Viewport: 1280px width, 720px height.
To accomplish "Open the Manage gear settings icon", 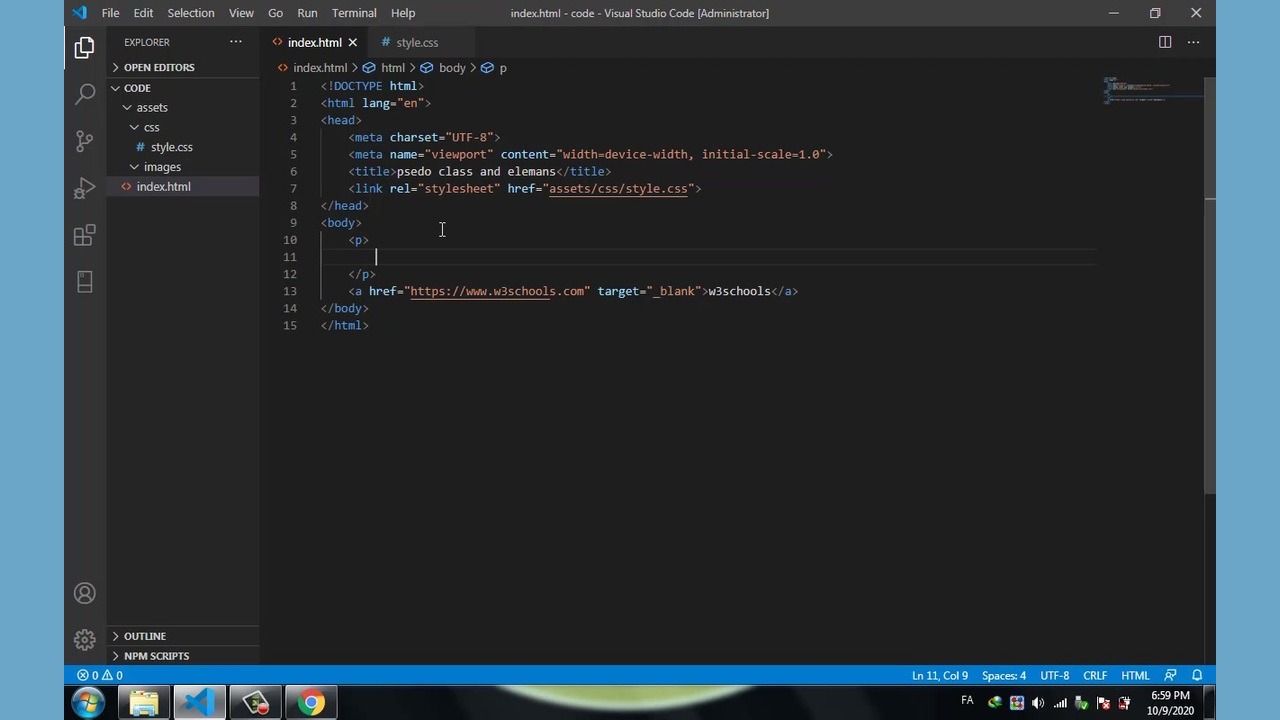I will click(85, 640).
